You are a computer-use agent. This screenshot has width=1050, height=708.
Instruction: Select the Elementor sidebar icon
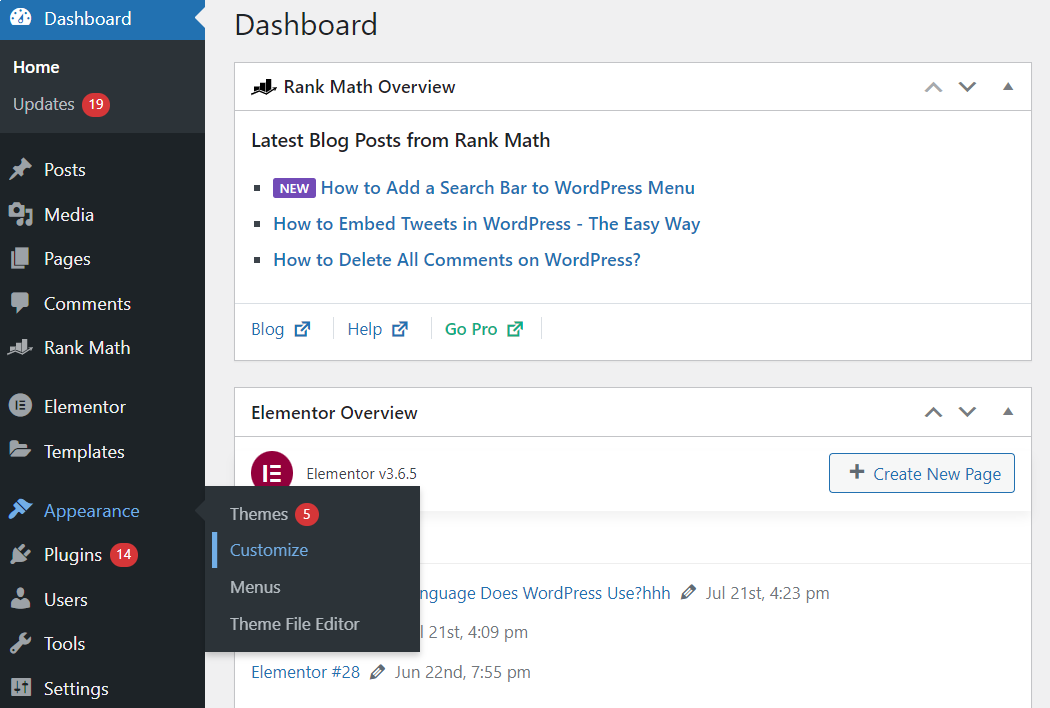[x=22, y=406]
